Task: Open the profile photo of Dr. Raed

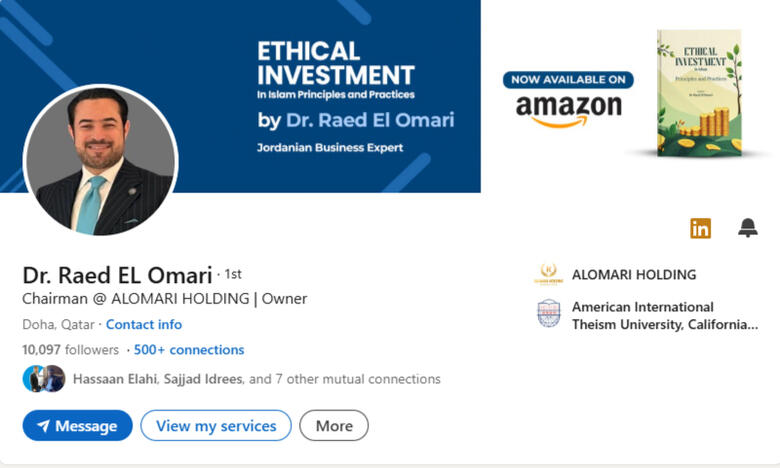Action: coord(100,160)
